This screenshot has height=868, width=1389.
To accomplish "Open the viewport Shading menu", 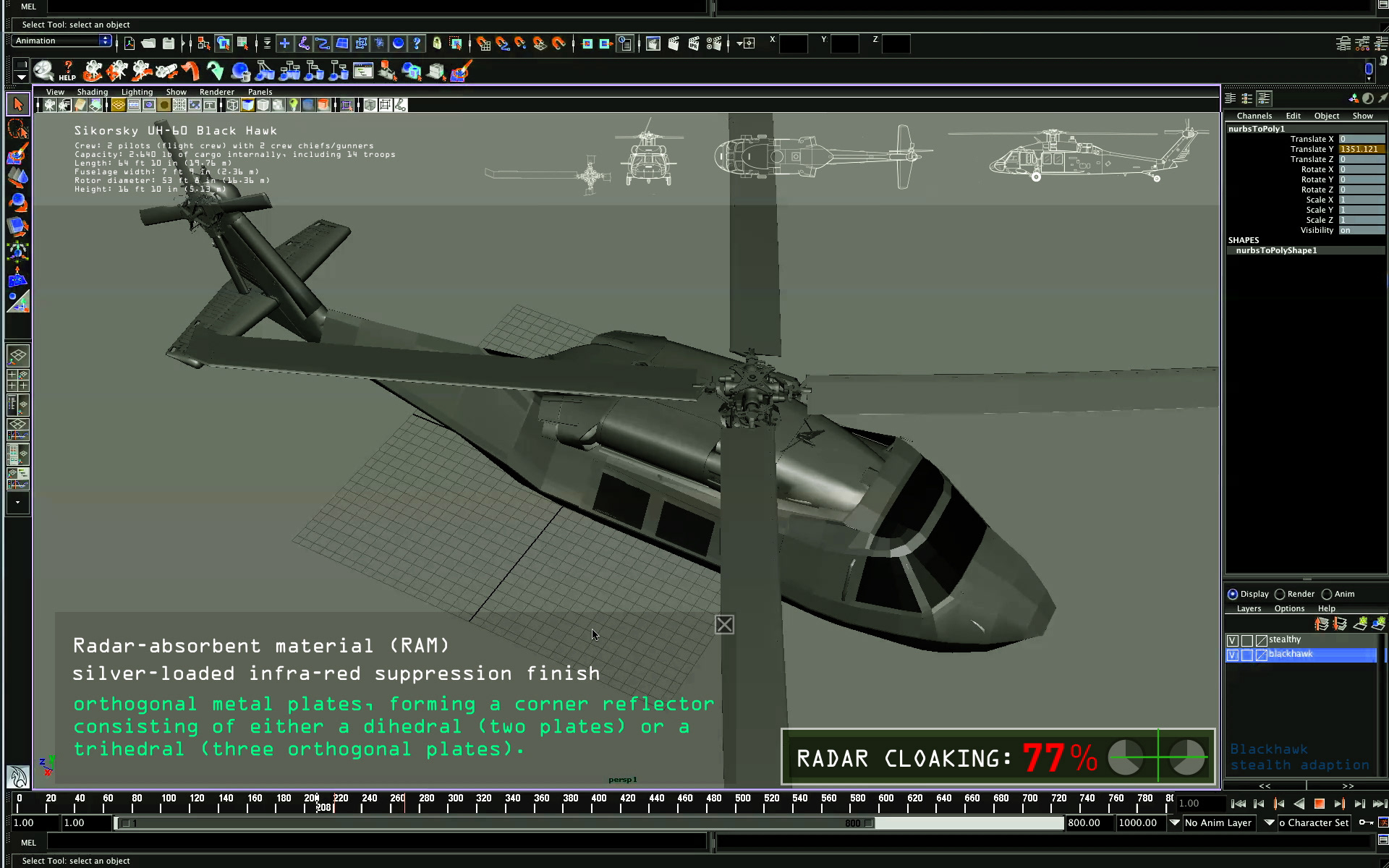I will pos(93,92).
